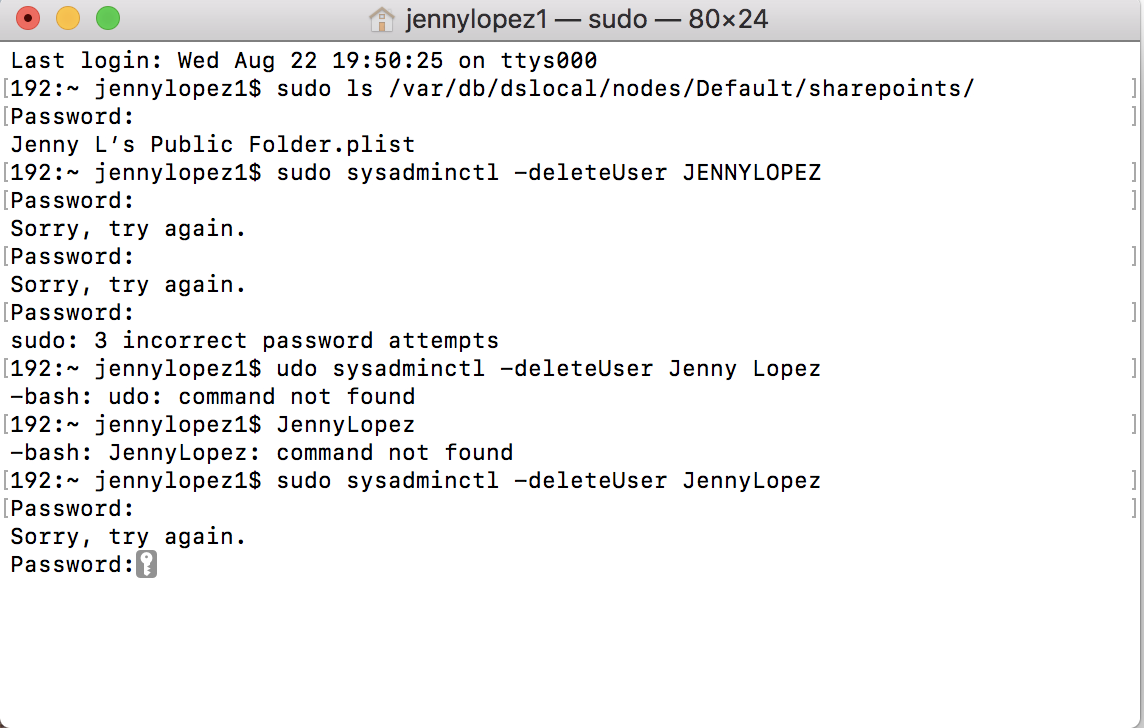Click "-bash: udo: command not found" error
The width and height of the screenshot is (1144, 728).
(212, 397)
